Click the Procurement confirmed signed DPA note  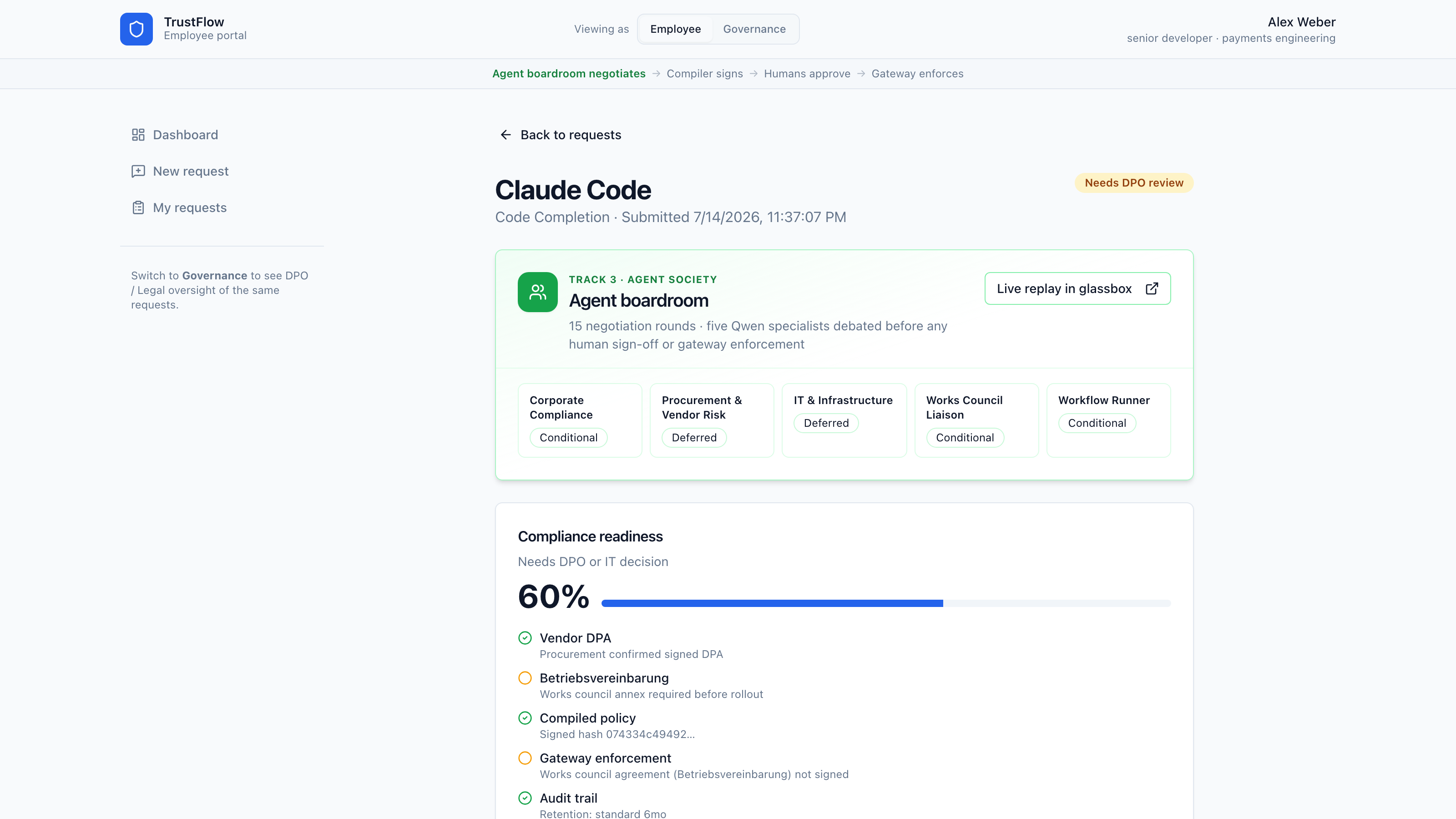click(x=631, y=654)
